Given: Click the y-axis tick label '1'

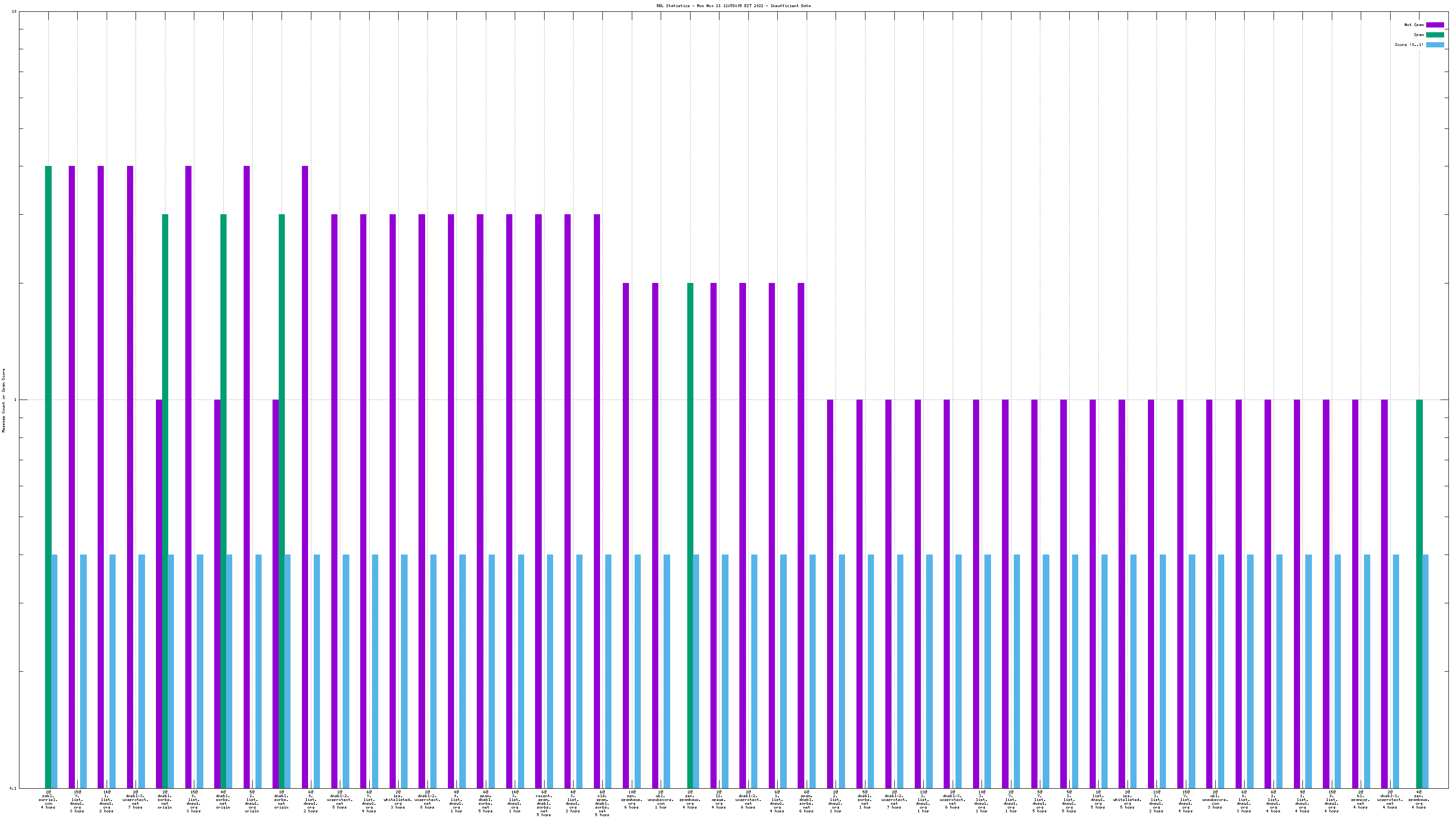Looking at the screenshot, I should point(15,400).
